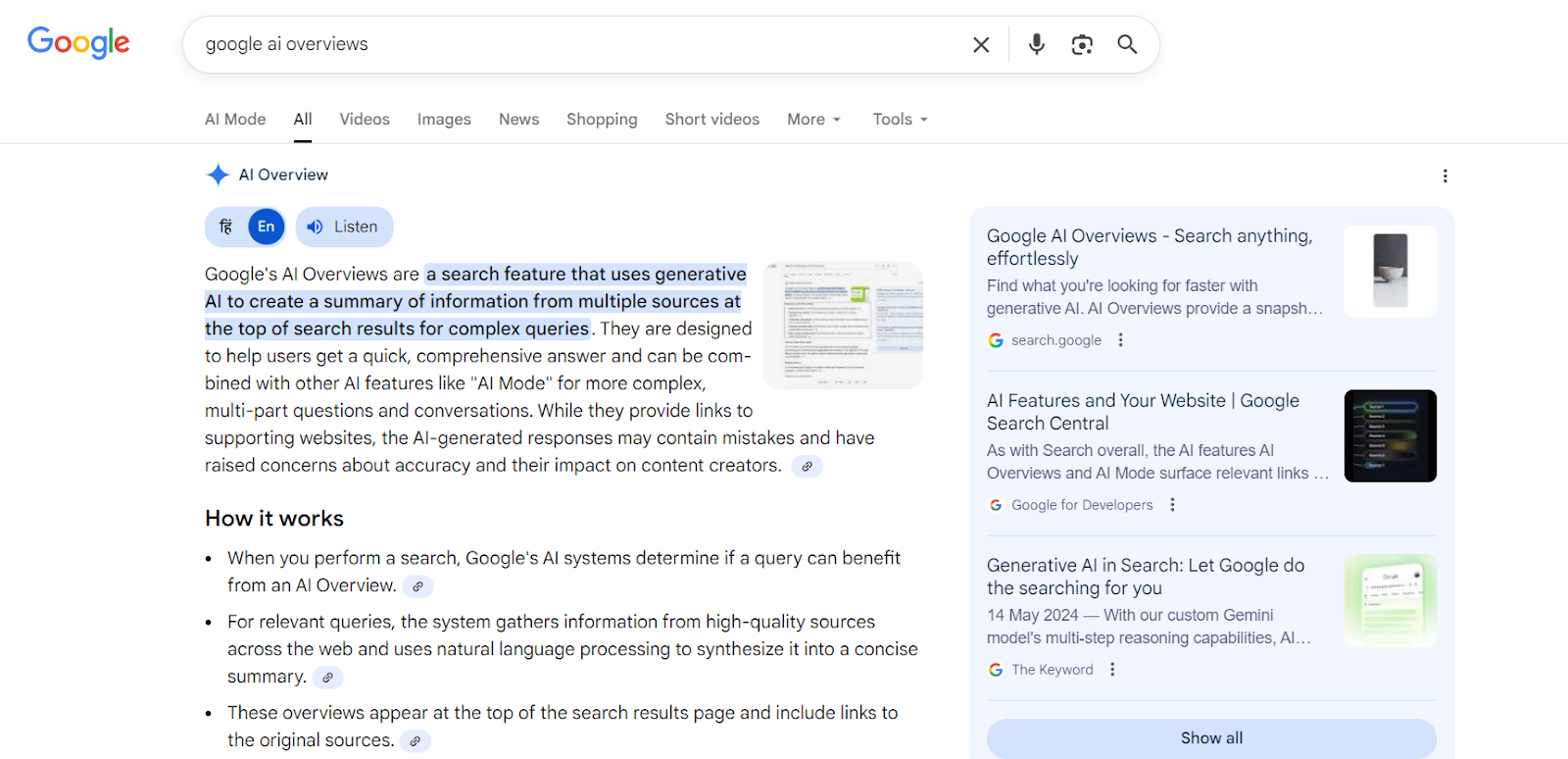
Task: Open source link icon after 'the original sources.'
Action: click(x=415, y=741)
